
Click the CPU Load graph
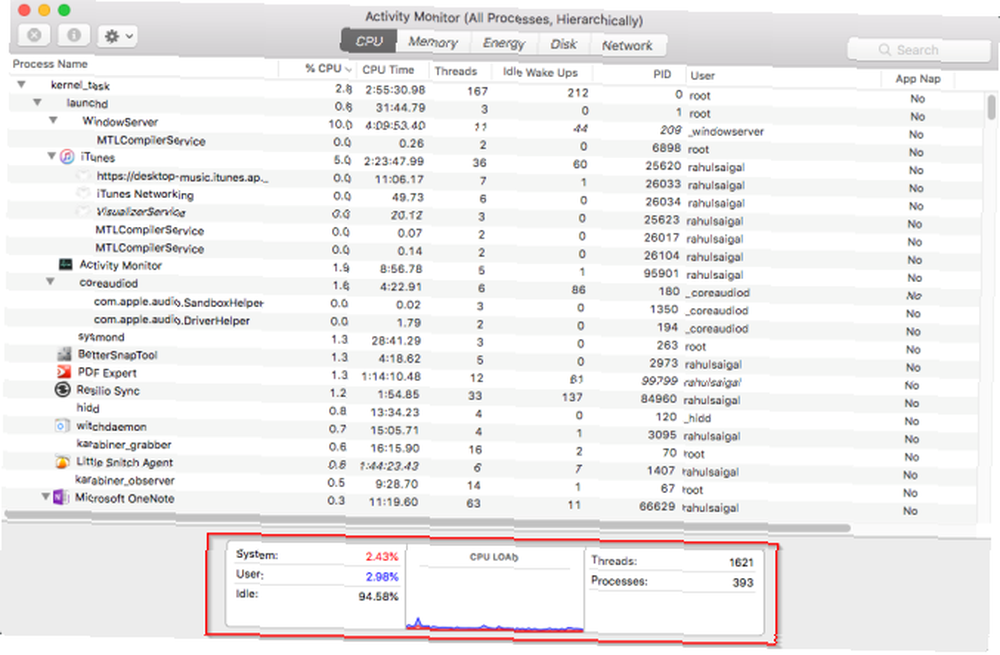[495, 589]
